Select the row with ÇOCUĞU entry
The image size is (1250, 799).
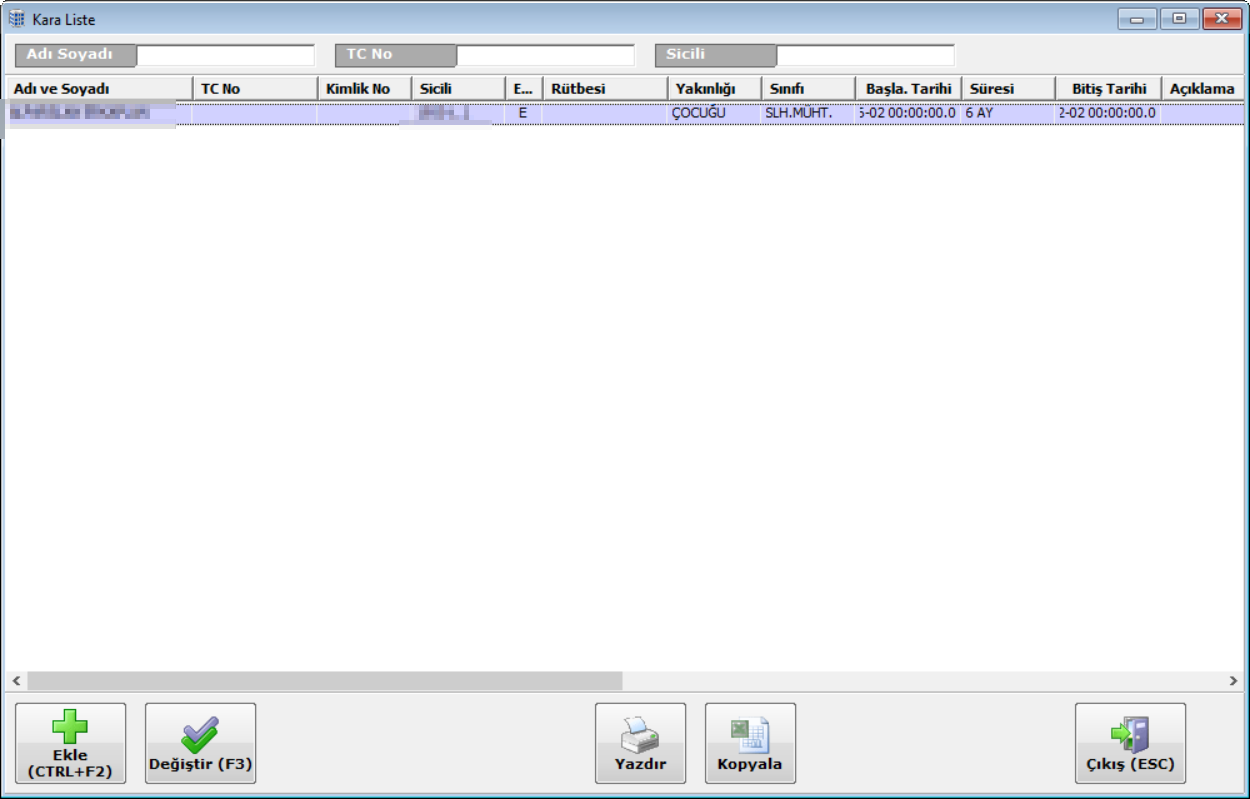[x=699, y=113]
